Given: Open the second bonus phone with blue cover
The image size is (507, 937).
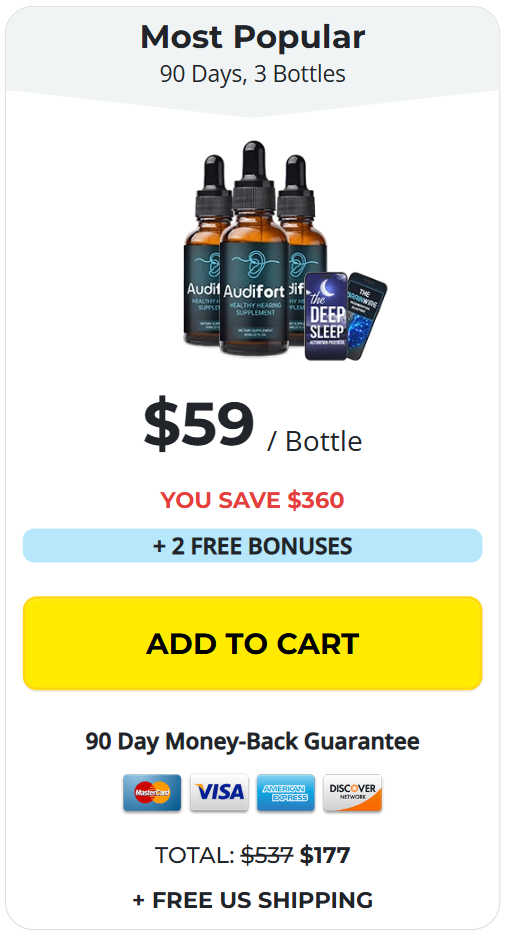Looking at the screenshot, I should (x=366, y=314).
